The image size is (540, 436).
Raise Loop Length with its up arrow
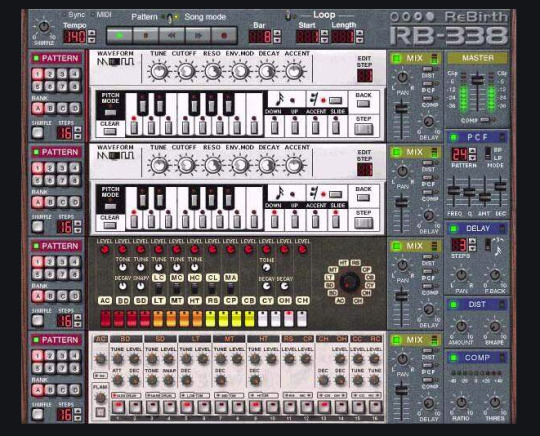pos(359,33)
